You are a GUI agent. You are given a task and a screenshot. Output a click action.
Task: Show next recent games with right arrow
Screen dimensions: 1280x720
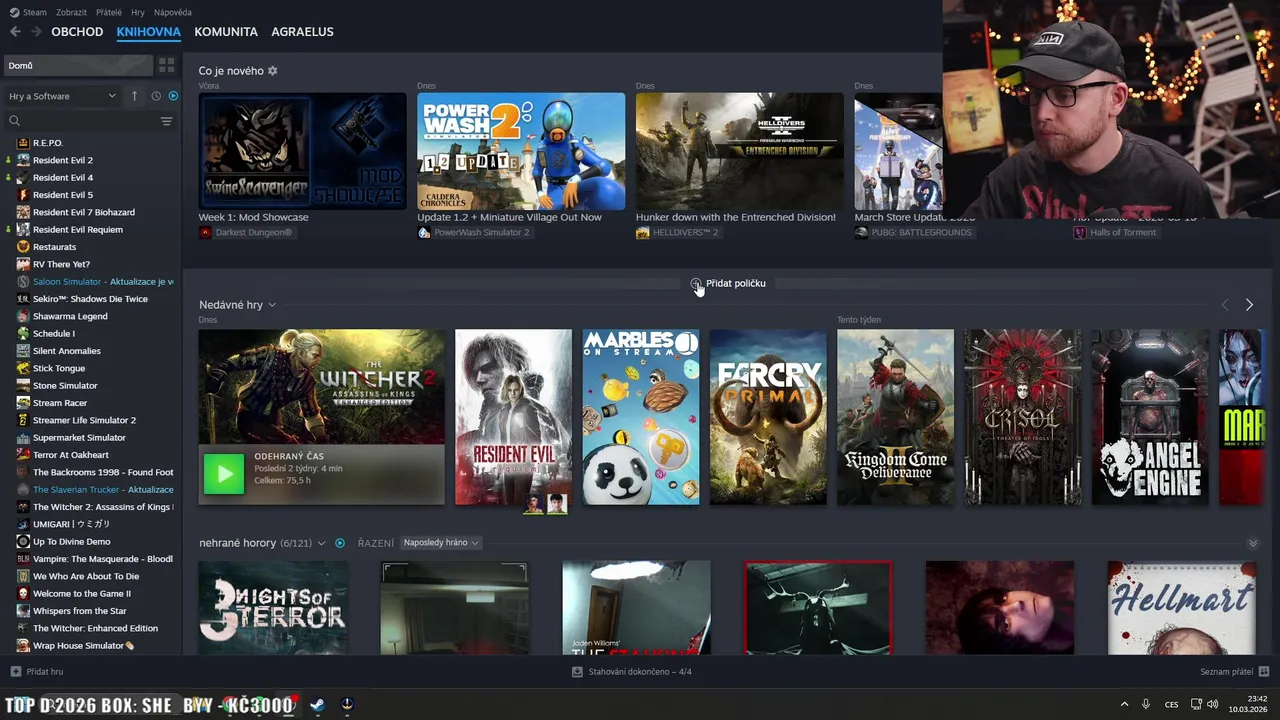pos(1249,305)
